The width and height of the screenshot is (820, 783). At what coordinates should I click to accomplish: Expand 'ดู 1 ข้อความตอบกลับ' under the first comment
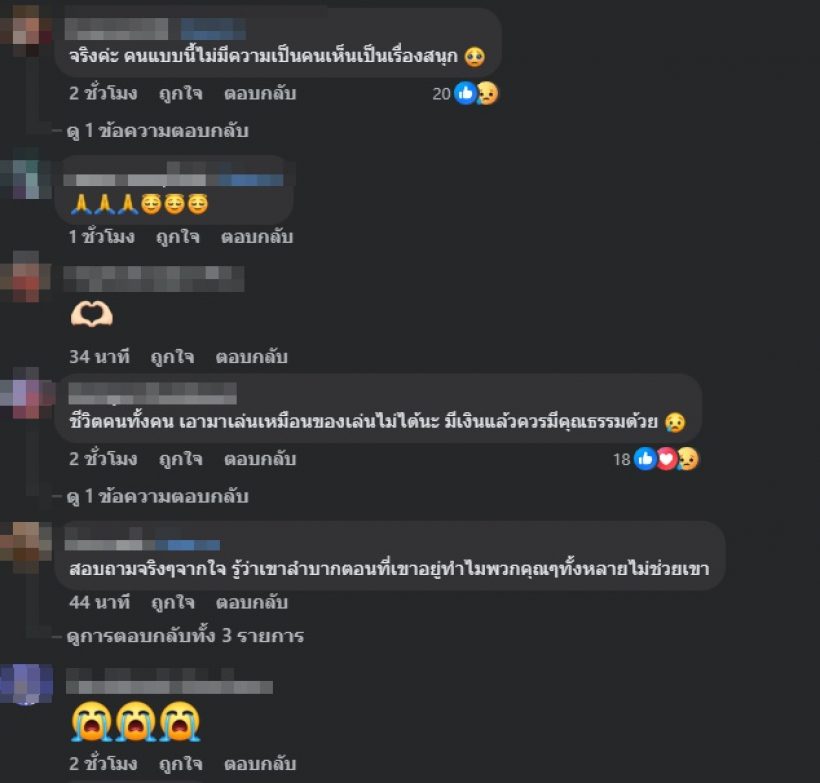pos(157,131)
